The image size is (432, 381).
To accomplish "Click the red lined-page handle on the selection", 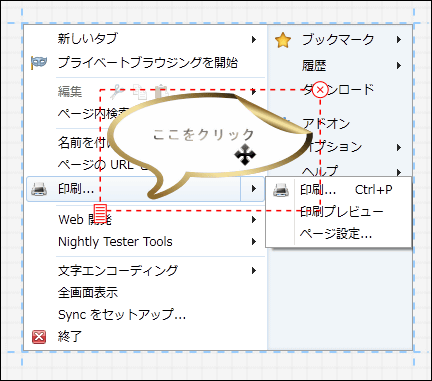I will pos(100,213).
